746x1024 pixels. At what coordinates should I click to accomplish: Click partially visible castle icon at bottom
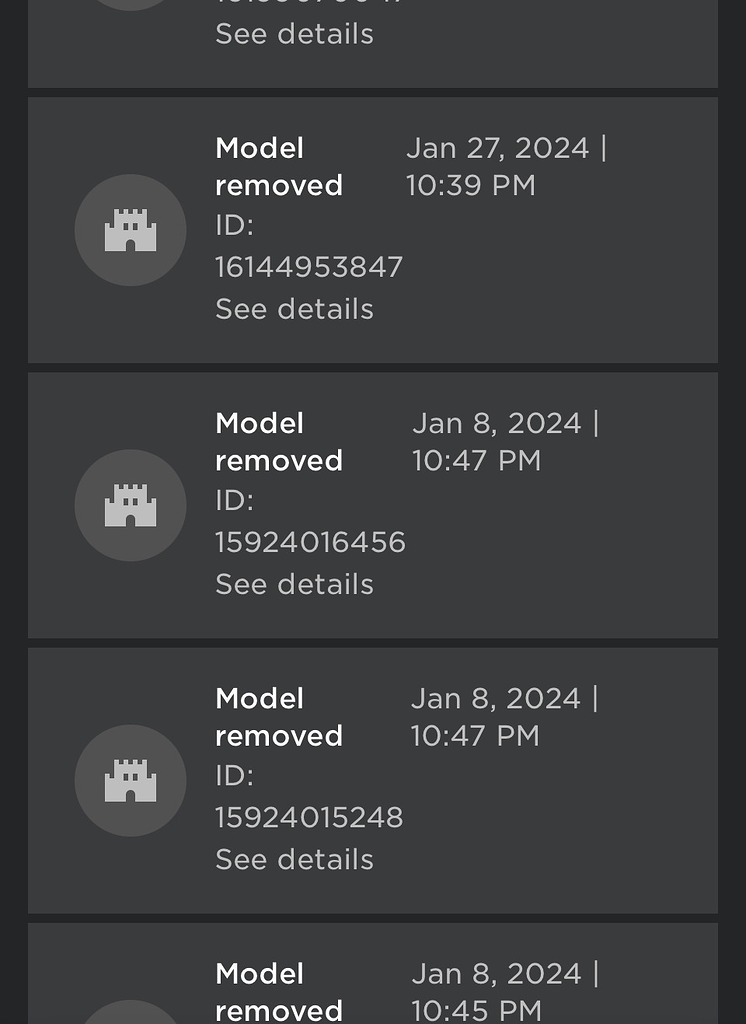pyautogui.click(x=131, y=1012)
